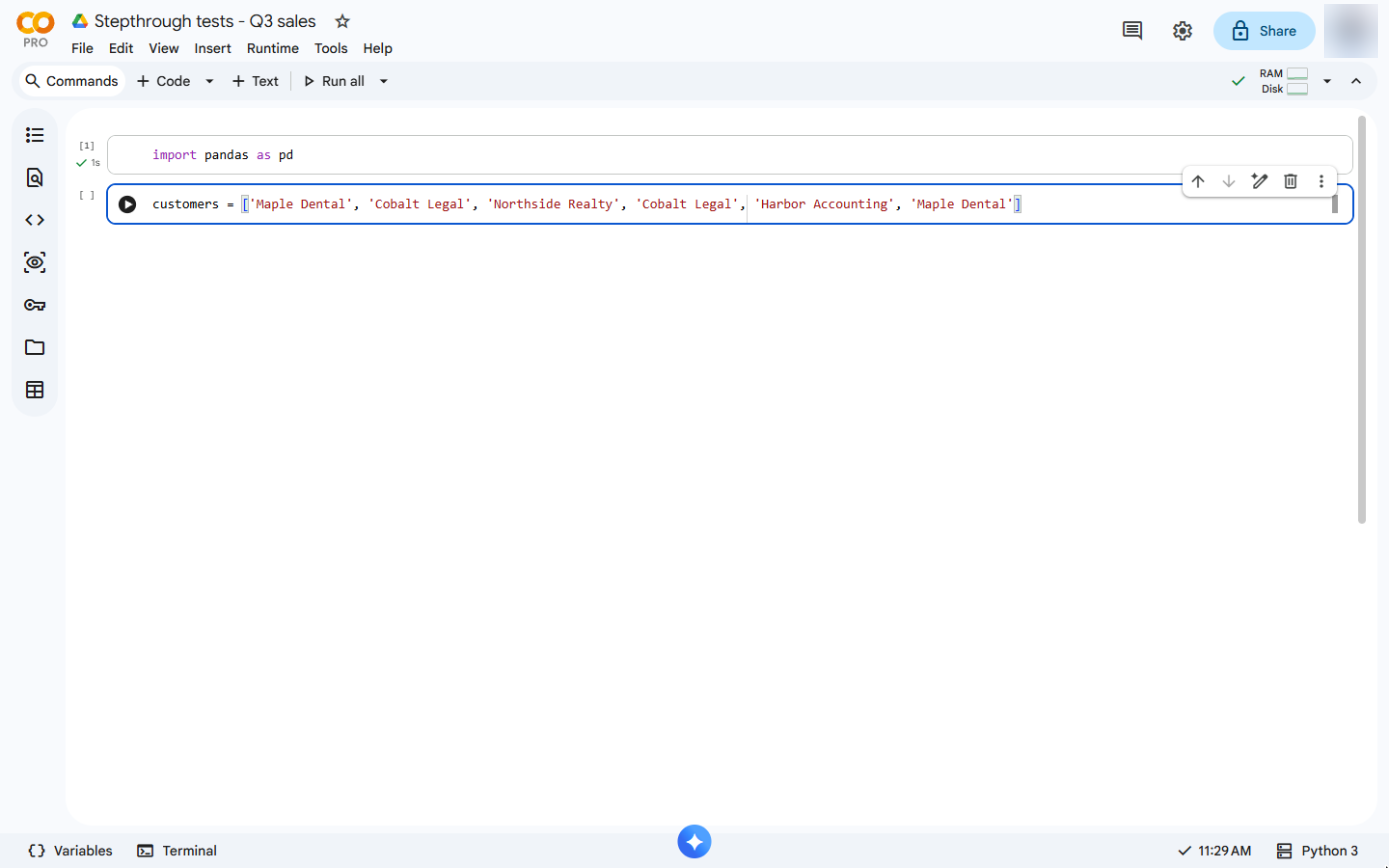Delete the selected cell
Image resolution: width=1389 pixels, height=868 pixels.
click(x=1291, y=181)
